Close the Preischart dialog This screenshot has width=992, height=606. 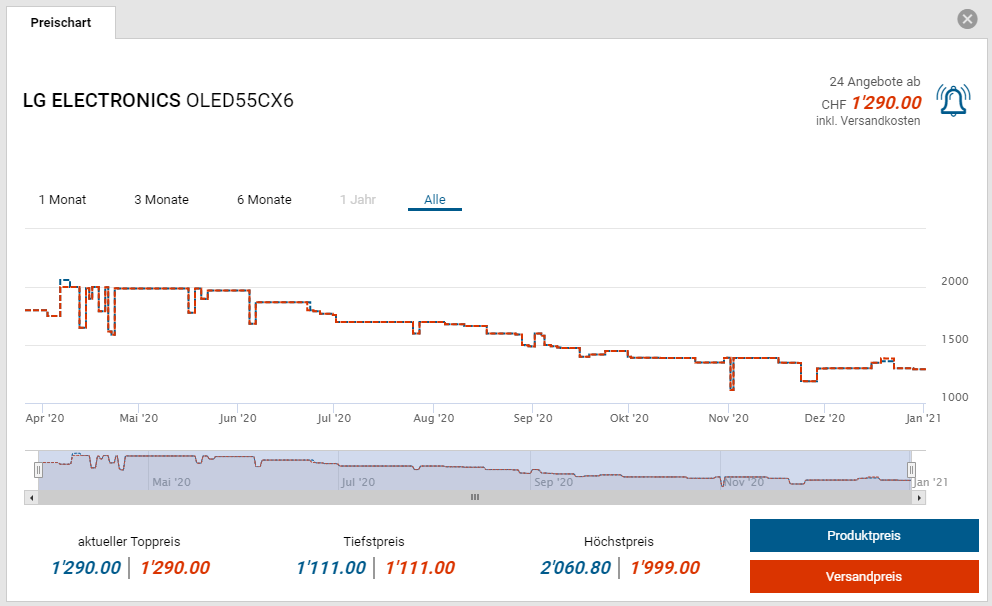coord(966,19)
